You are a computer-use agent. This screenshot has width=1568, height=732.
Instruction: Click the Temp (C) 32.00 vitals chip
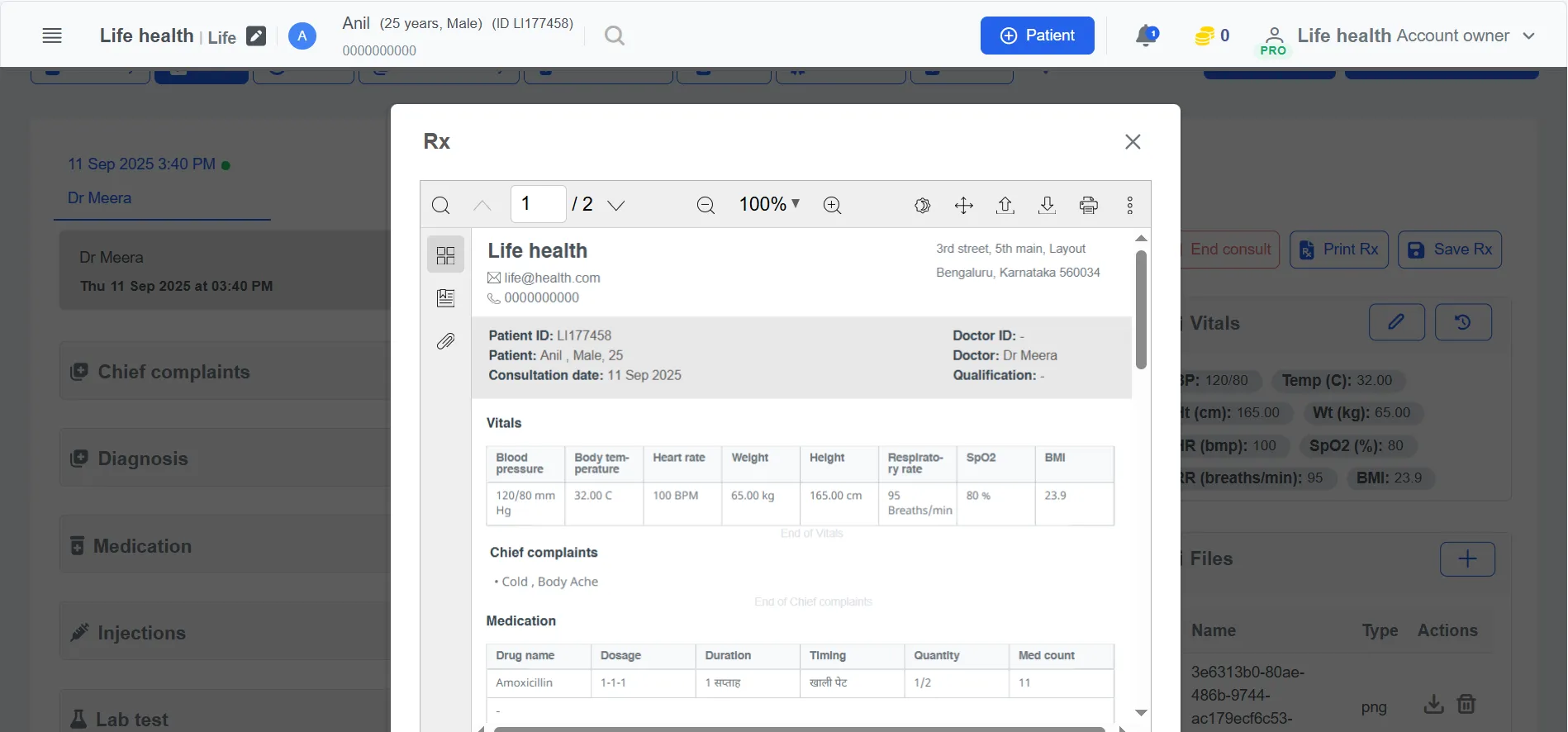[1337, 381]
